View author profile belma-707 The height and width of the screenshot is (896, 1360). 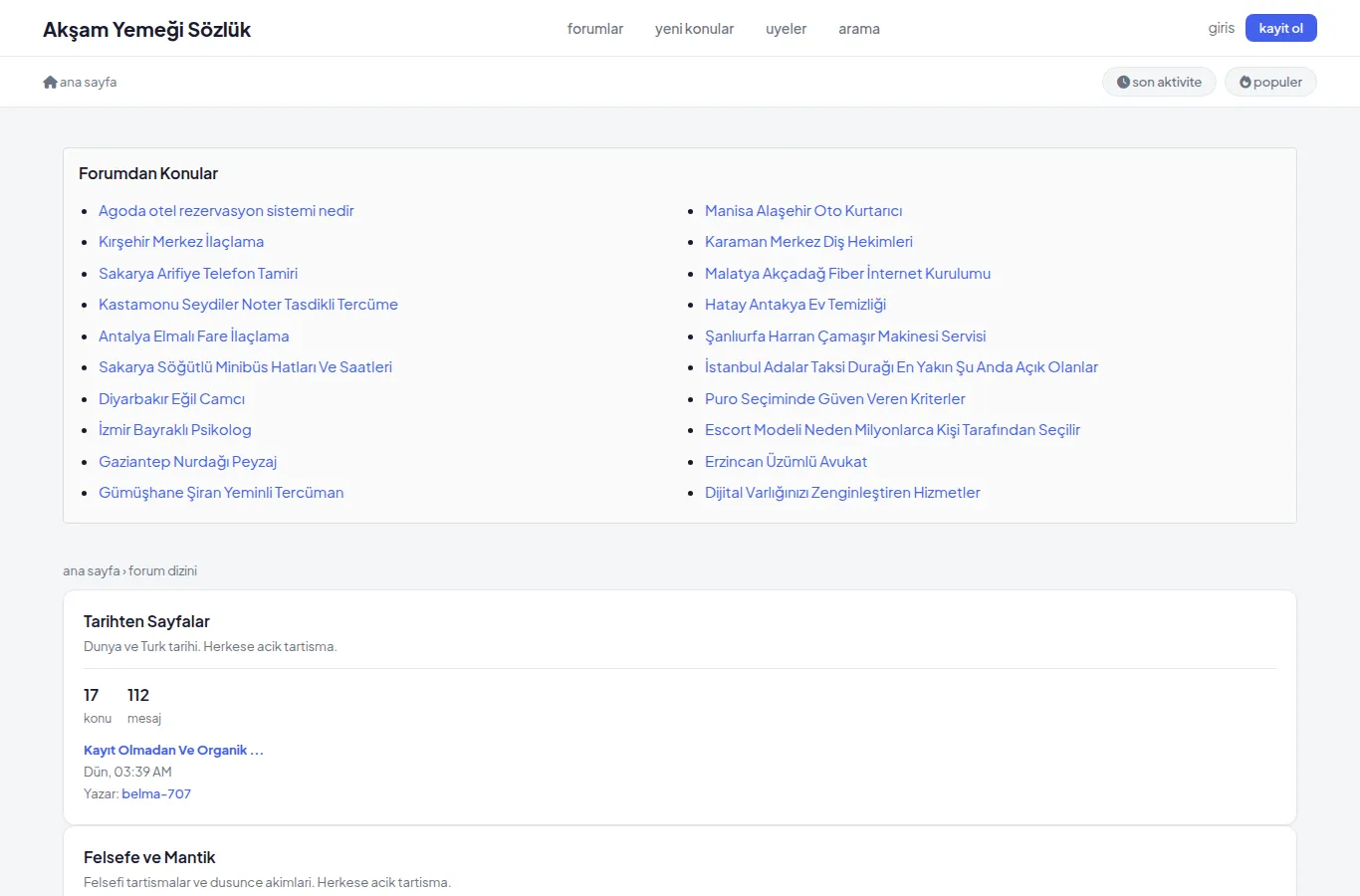[x=156, y=793]
